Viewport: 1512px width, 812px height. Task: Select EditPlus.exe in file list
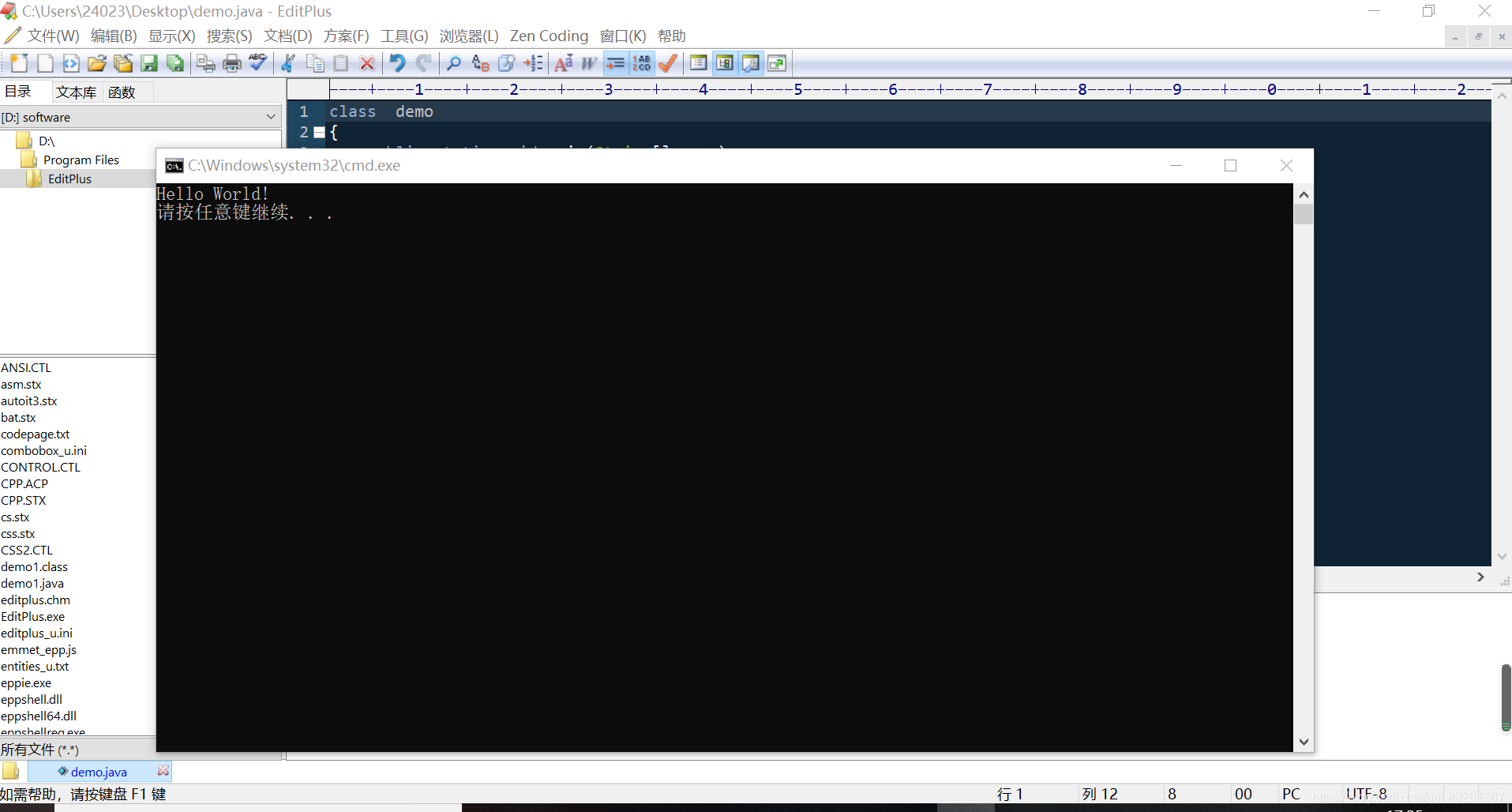pos(32,617)
